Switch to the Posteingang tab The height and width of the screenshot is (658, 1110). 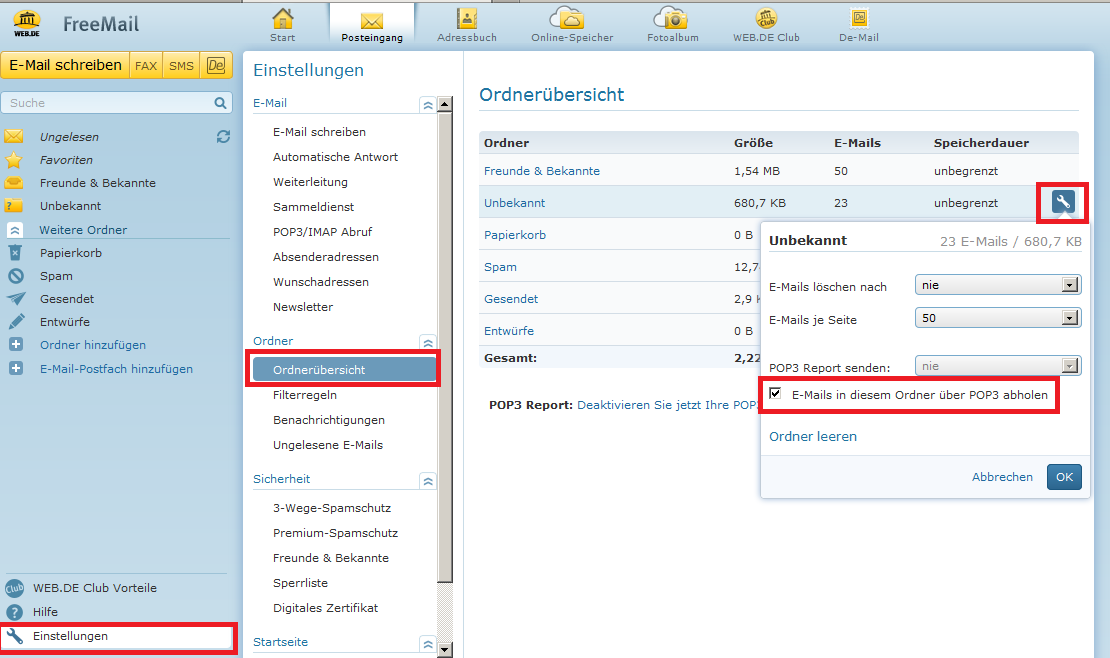click(371, 26)
